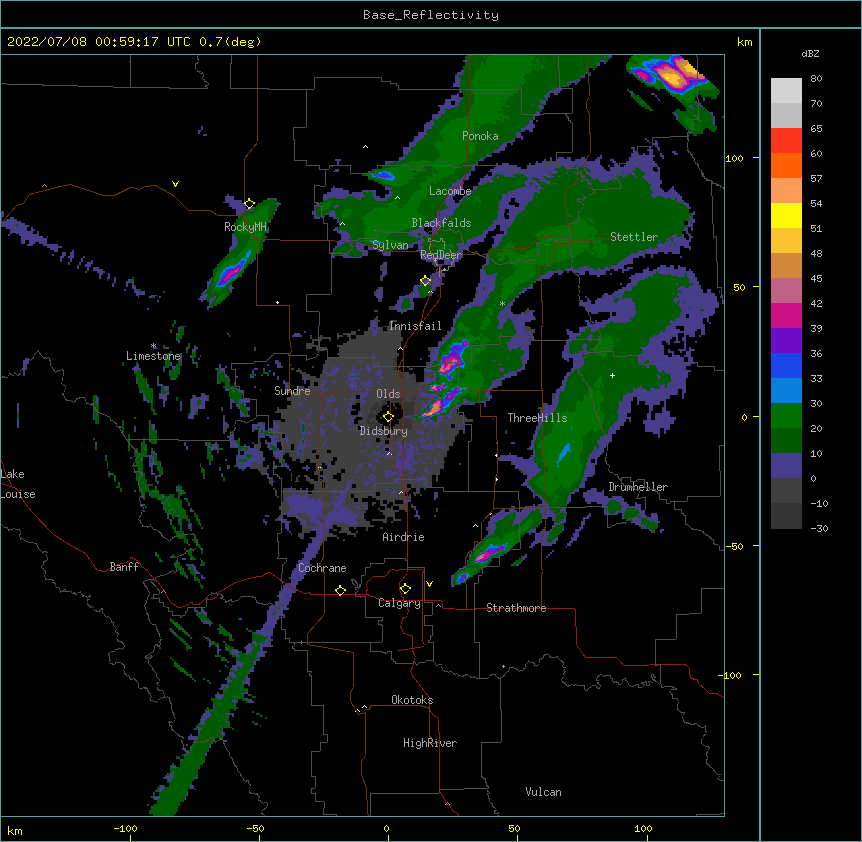
Task: Select the slate purple legend swatch below 10 dBZ
Action: coord(786,466)
